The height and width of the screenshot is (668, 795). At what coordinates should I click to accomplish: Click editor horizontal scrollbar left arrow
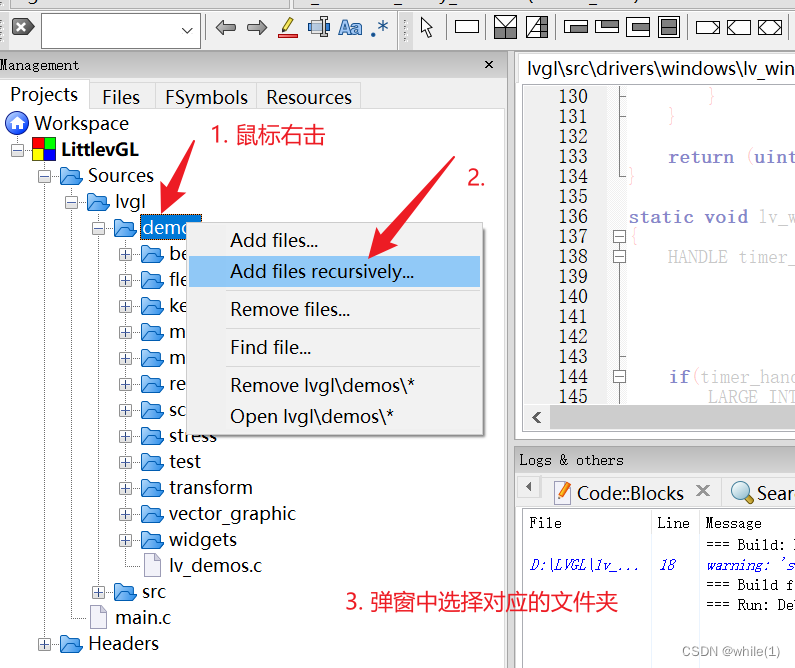coord(537,417)
